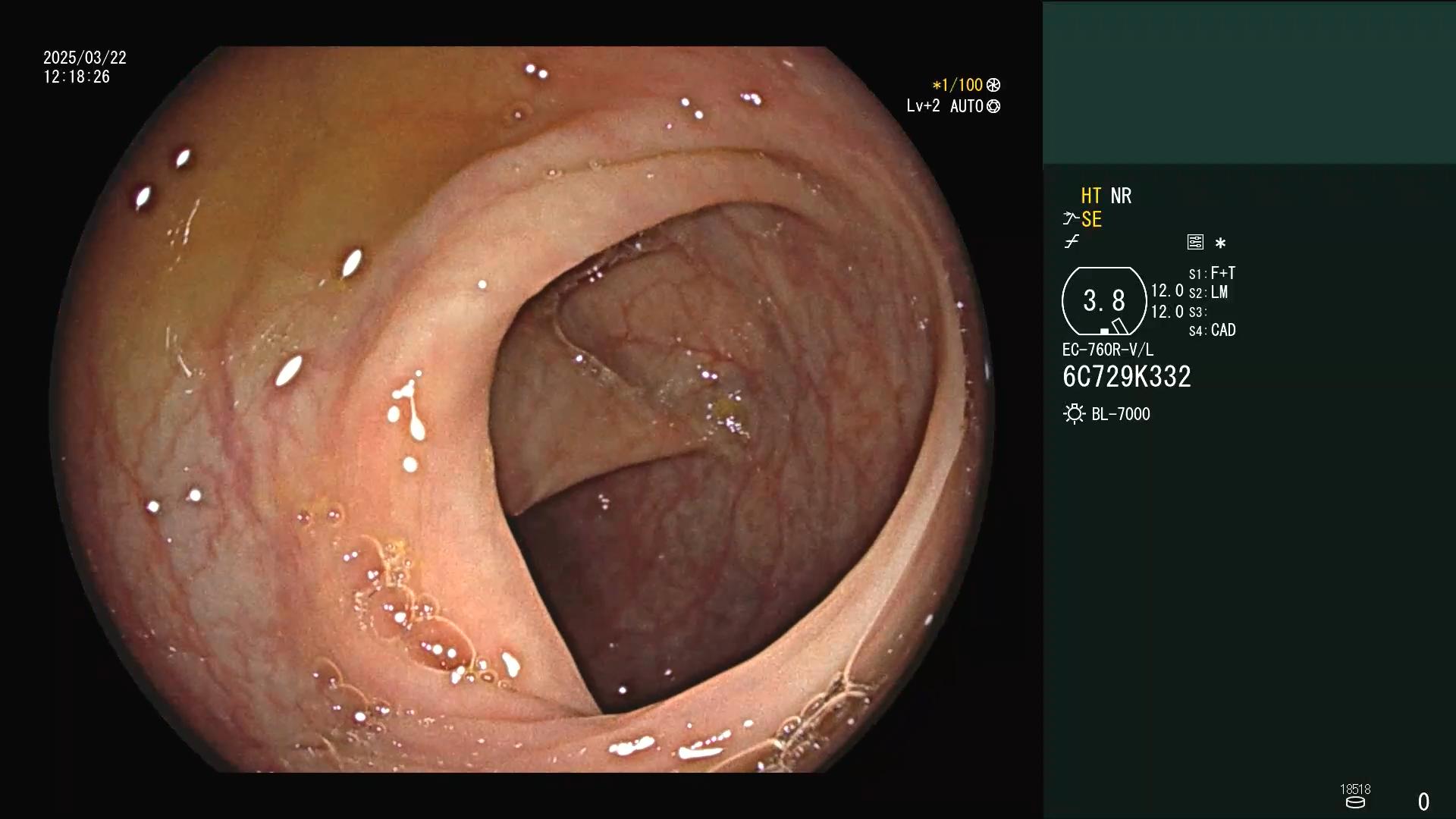This screenshot has width=1456, height=819.
Task: Click the endoscopic colon video image
Action: click(x=522, y=409)
